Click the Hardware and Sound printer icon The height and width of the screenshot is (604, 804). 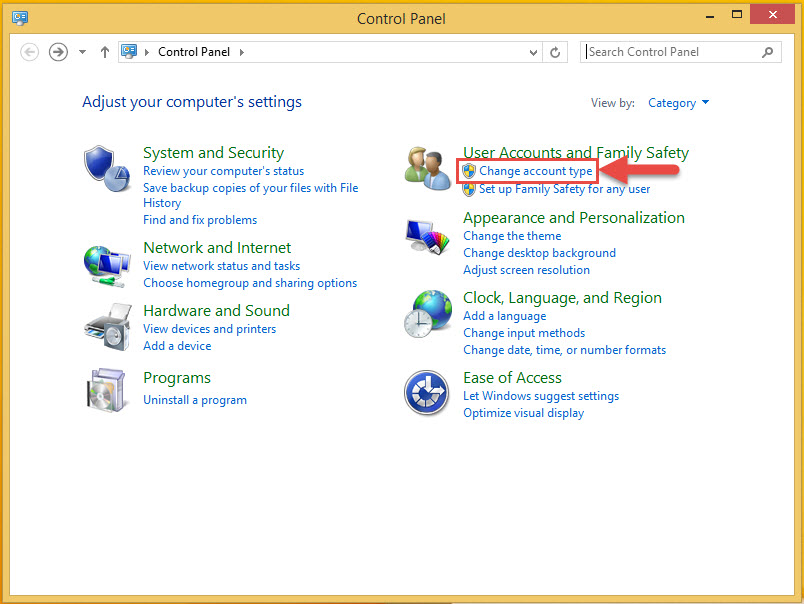pos(106,326)
